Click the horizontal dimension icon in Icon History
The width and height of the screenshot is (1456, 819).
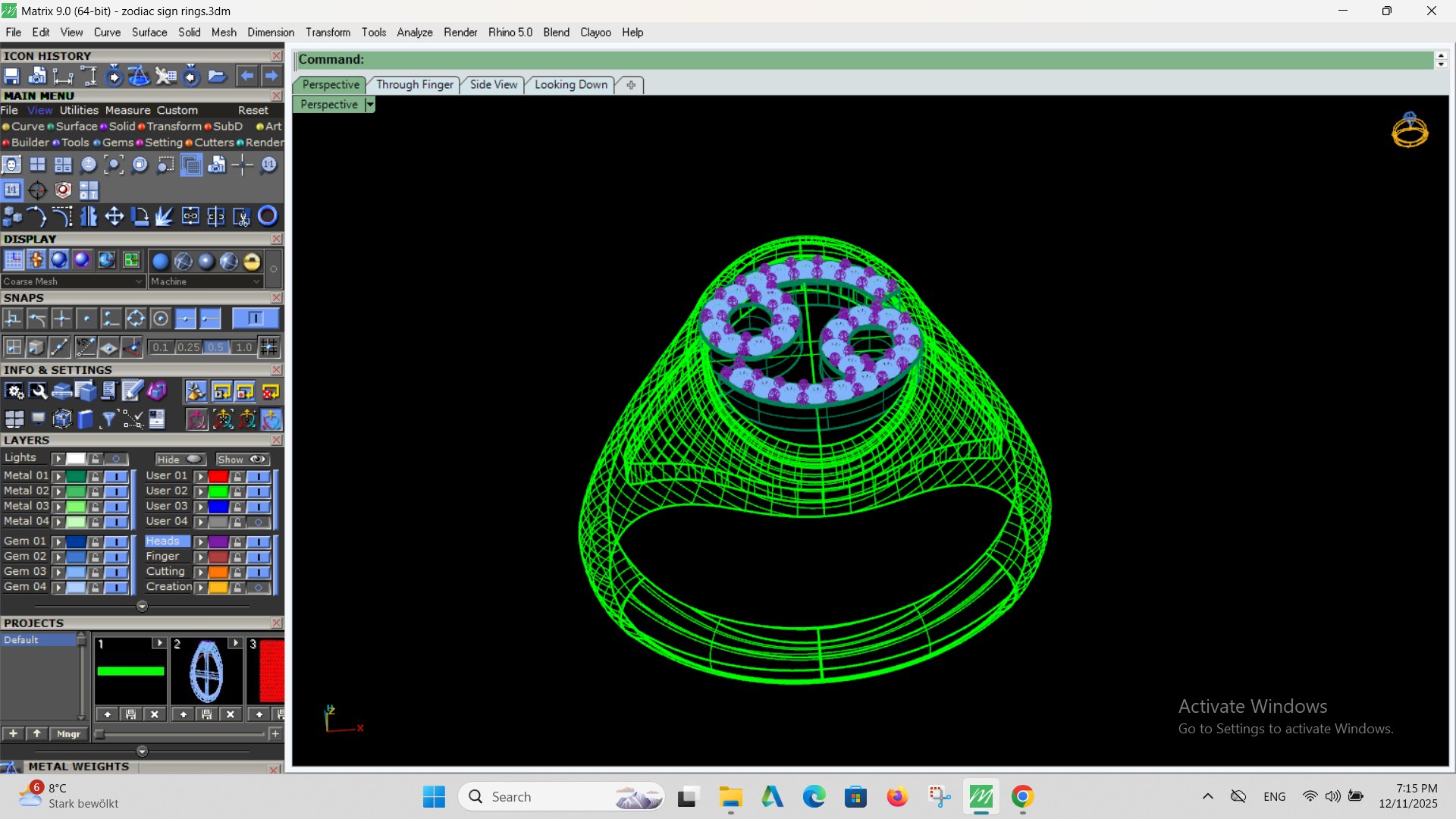pos(63,76)
